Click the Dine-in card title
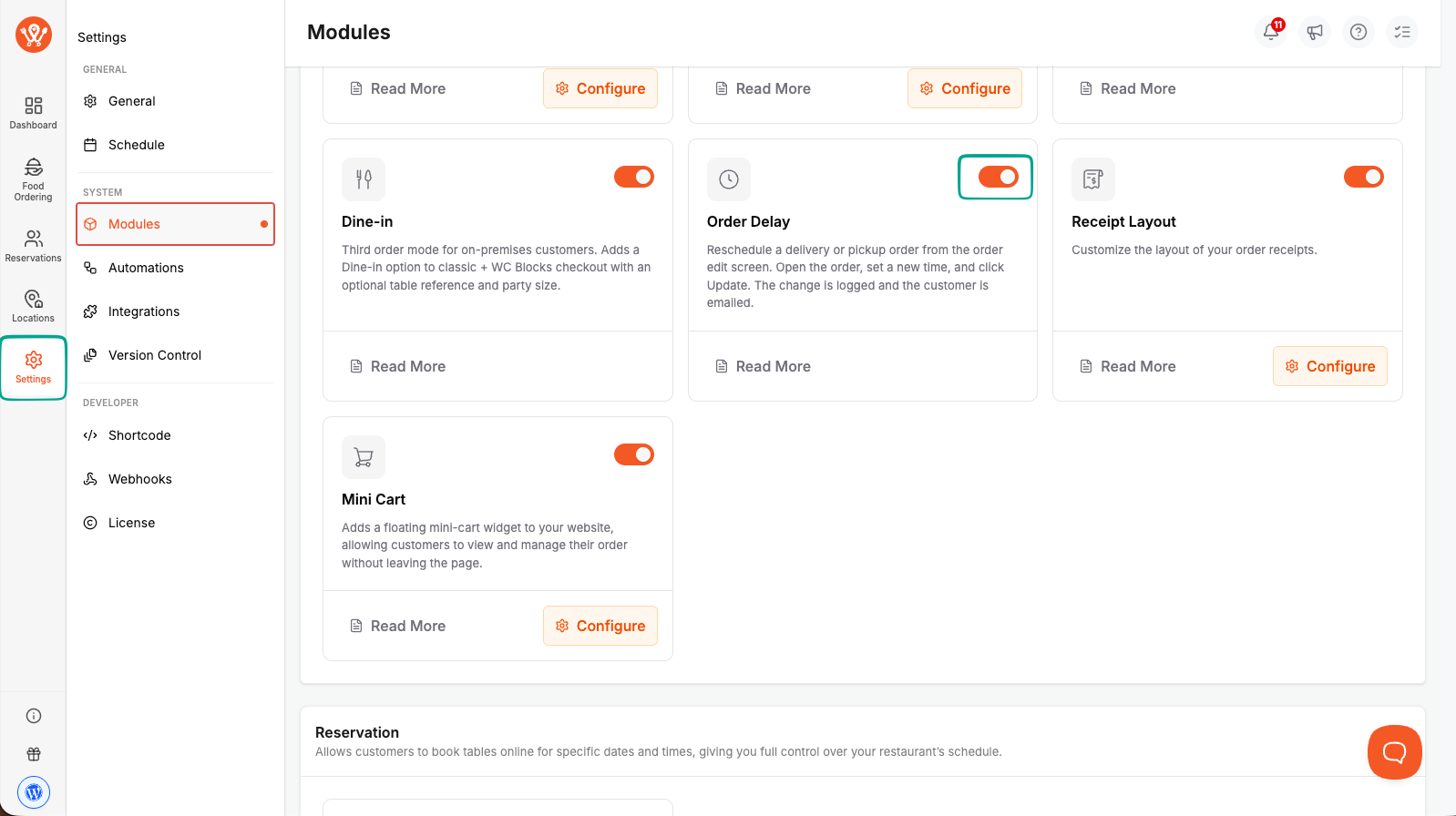Screen dimensions: 1456x816 point(367,221)
